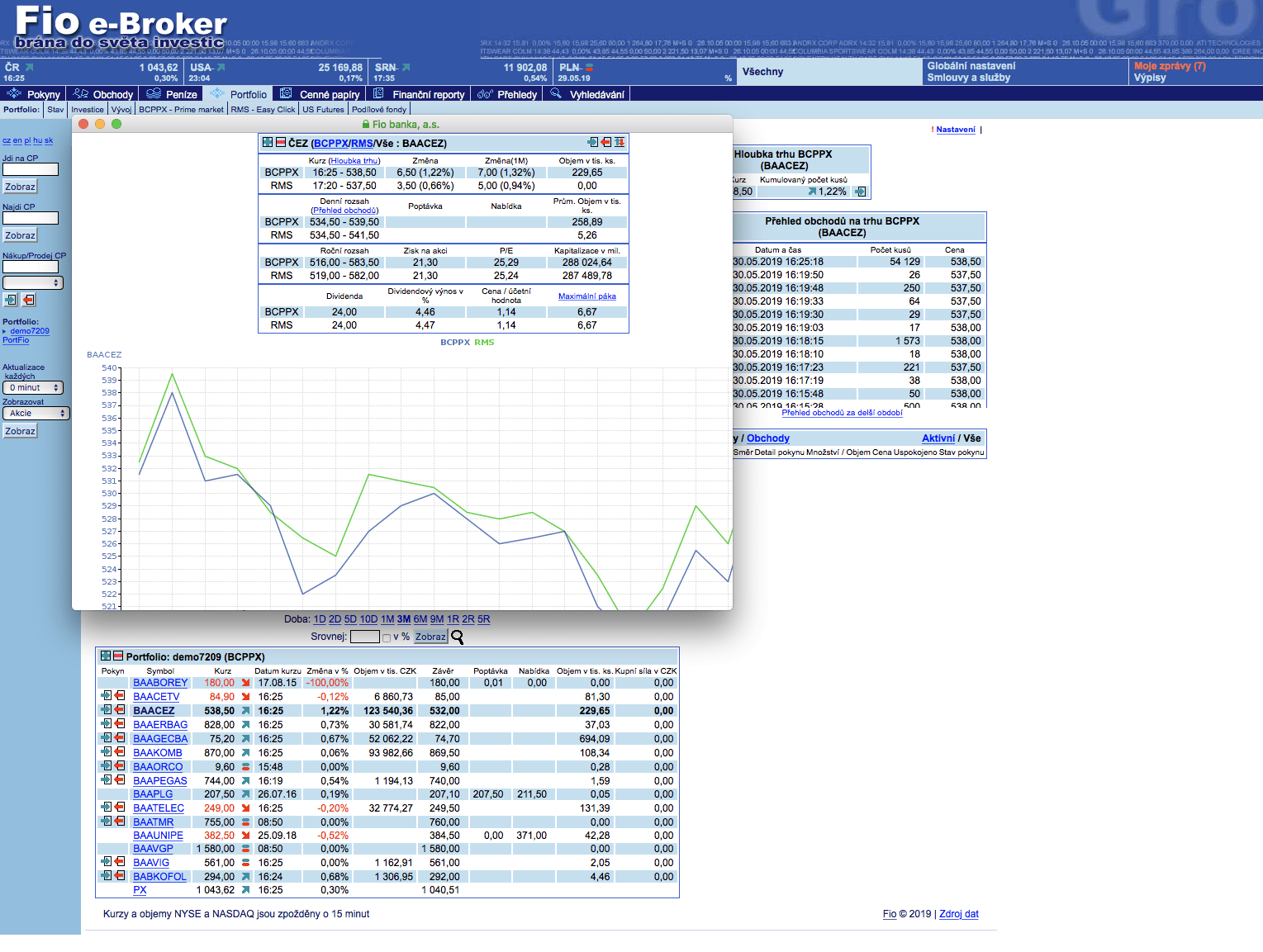Open the 'Akcie' Zobrazovat dropdown
The width and height of the screenshot is (1263, 952).
pyautogui.click(x=36, y=413)
